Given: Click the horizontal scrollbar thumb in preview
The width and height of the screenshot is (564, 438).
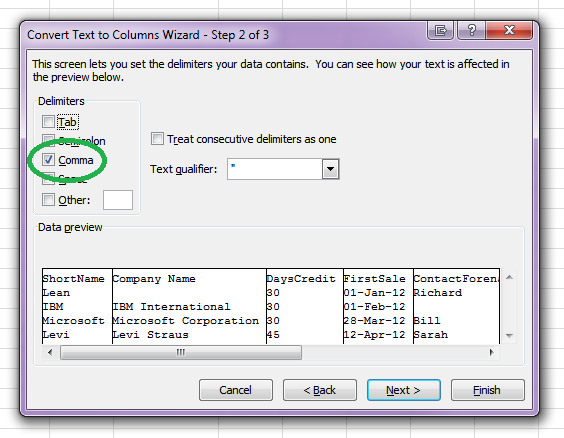Looking at the screenshot, I should coord(181,352).
